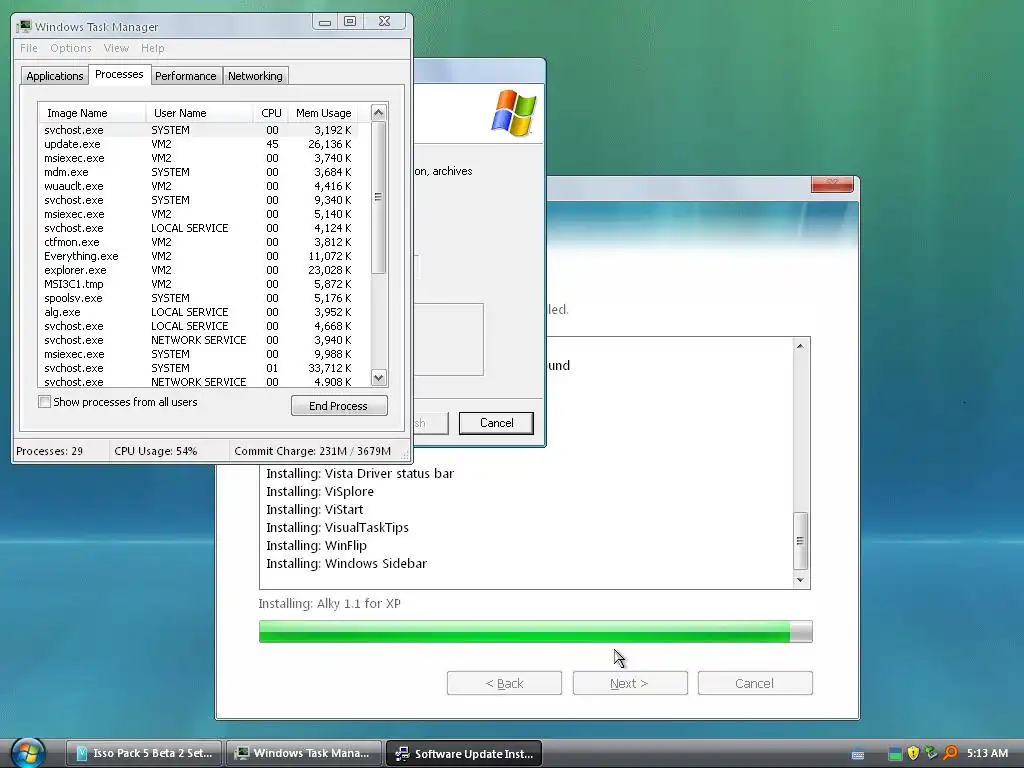The height and width of the screenshot is (768, 1024).
Task: Click the process list scrollbar thumb
Action: pyautogui.click(x=379, y=197)
